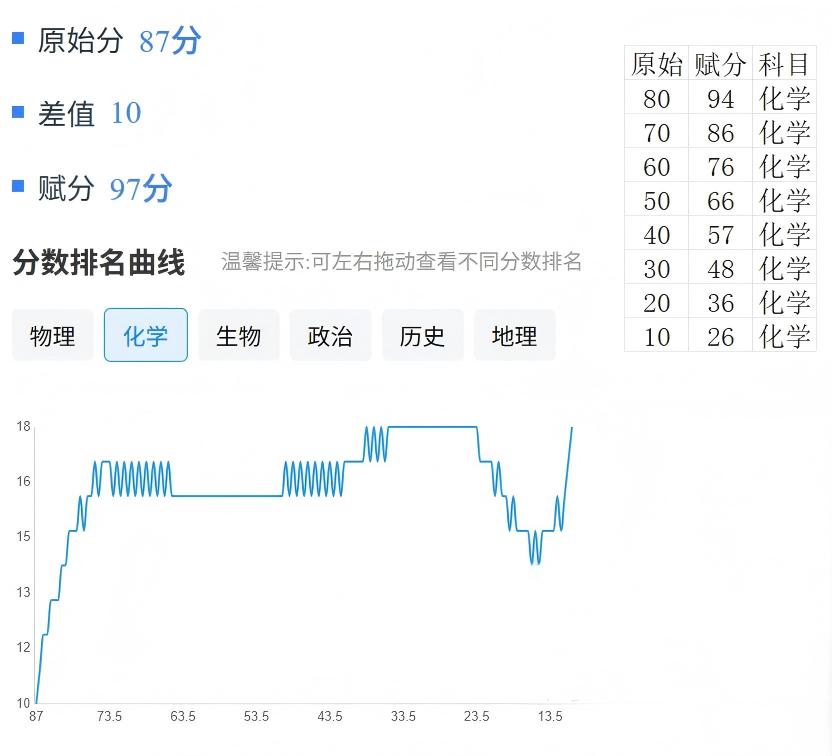This screenshot has width=832, height=756.
Task: Click the blue bullet beside 原始分
Action: pyautogui.click(x=18, y=38)
